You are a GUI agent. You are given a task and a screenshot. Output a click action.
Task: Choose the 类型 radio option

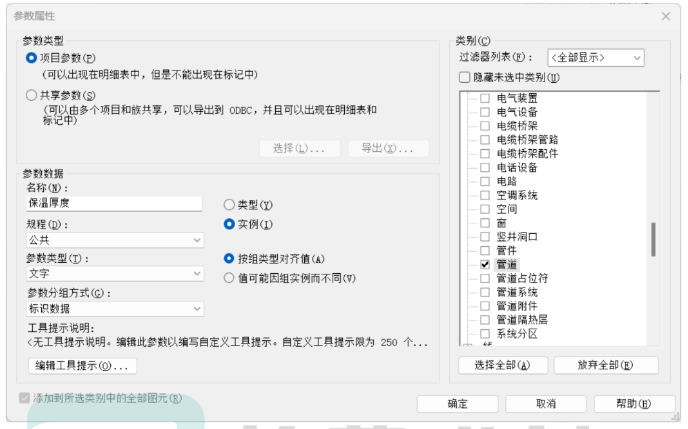(x=229, y=204)
